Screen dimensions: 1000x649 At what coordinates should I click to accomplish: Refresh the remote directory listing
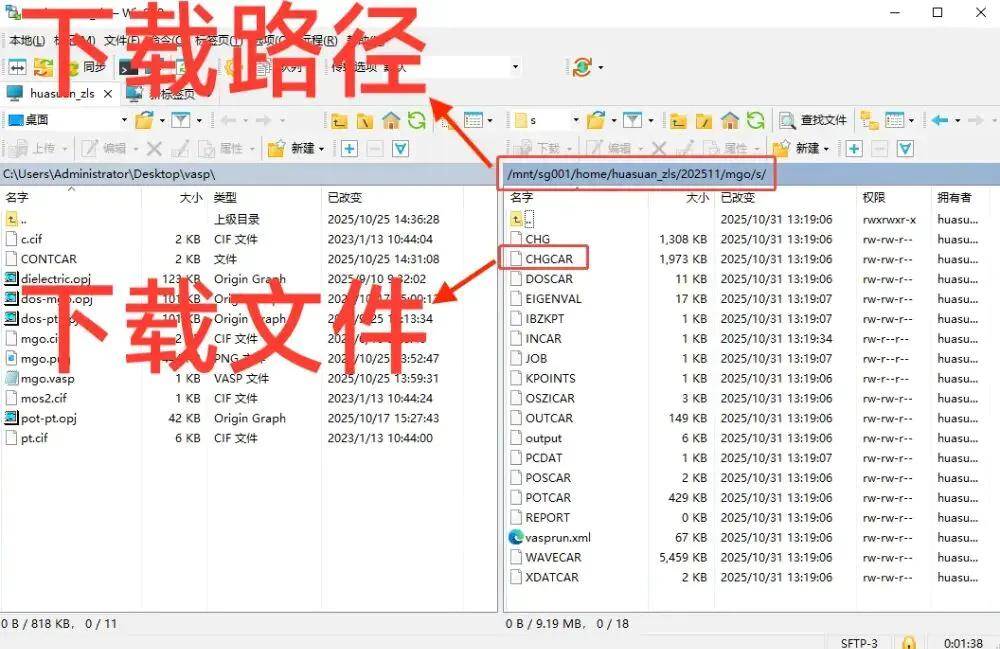pyautogui.click(x=757, y=120)
